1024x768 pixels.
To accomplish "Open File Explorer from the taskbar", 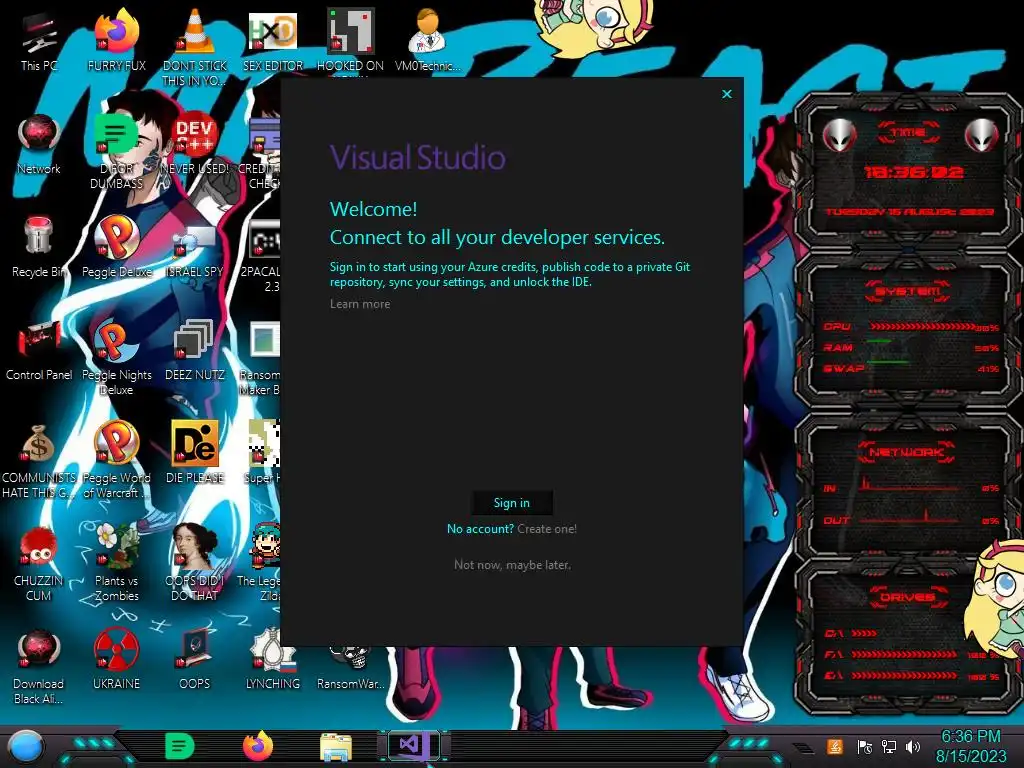I will coord(336,747).
